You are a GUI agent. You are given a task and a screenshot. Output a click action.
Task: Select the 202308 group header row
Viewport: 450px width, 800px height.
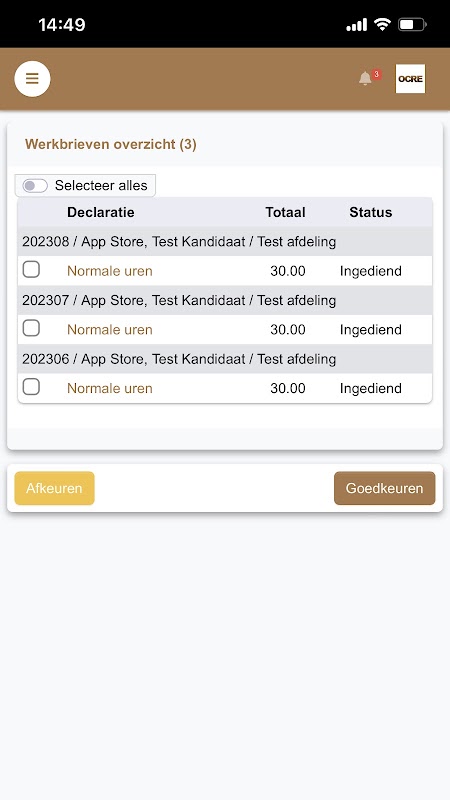tap(225, 241)
